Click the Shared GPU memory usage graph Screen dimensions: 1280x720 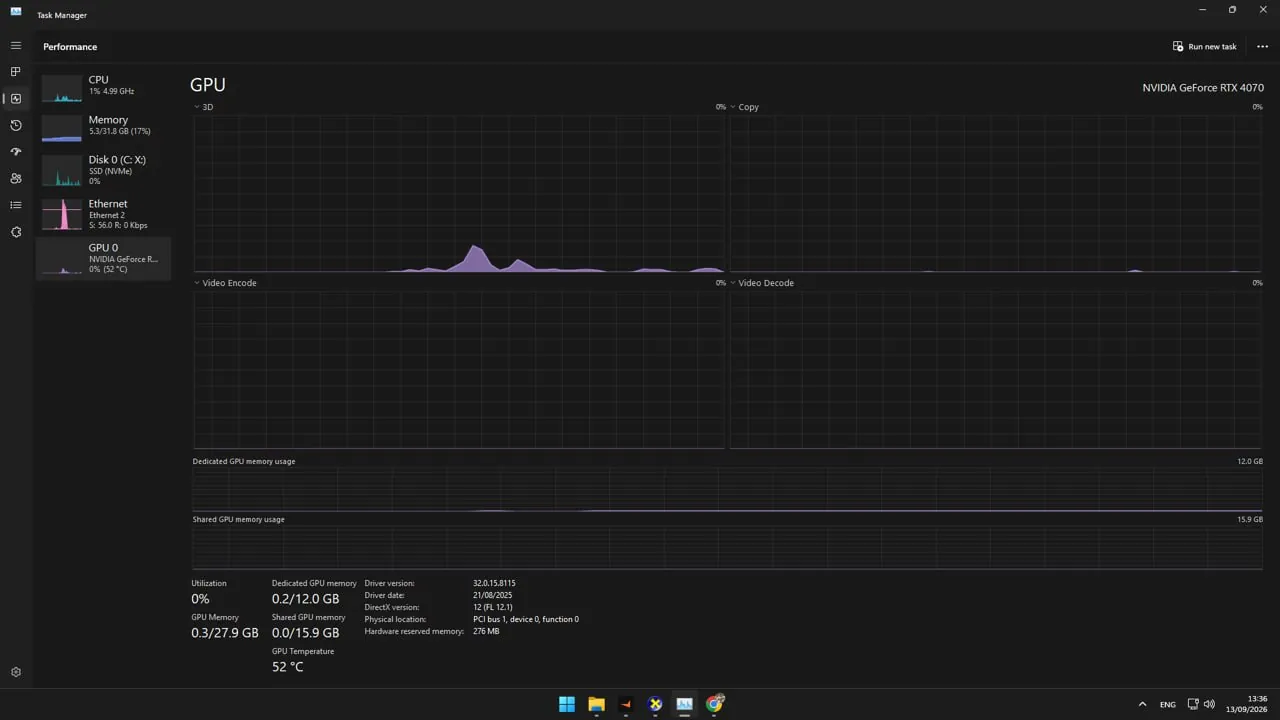click(x=727, y=548)
